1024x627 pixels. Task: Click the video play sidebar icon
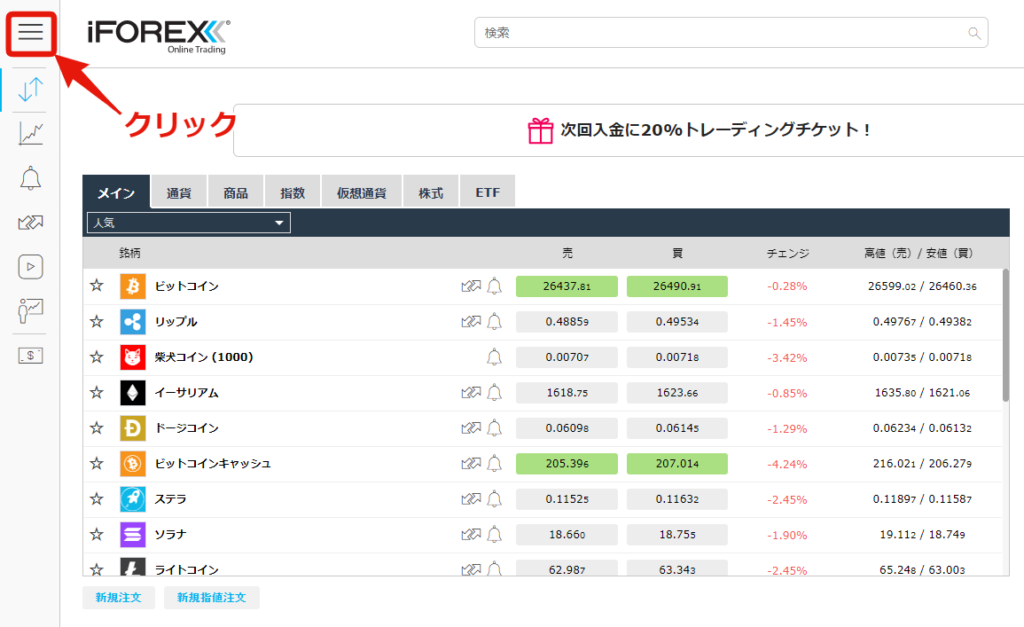[30, 266]
